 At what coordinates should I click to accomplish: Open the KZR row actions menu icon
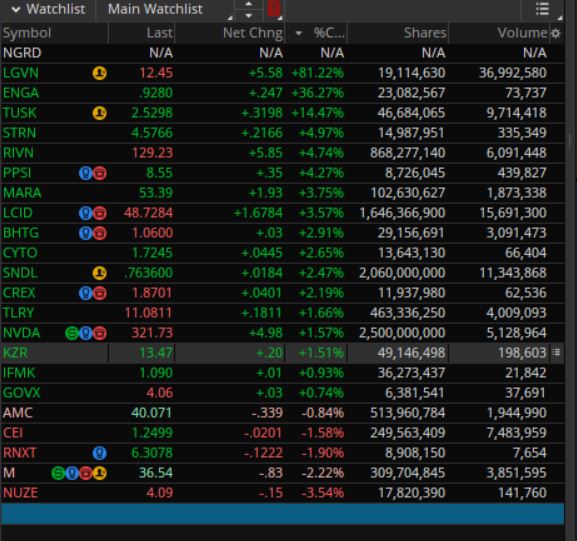(556, 353)
